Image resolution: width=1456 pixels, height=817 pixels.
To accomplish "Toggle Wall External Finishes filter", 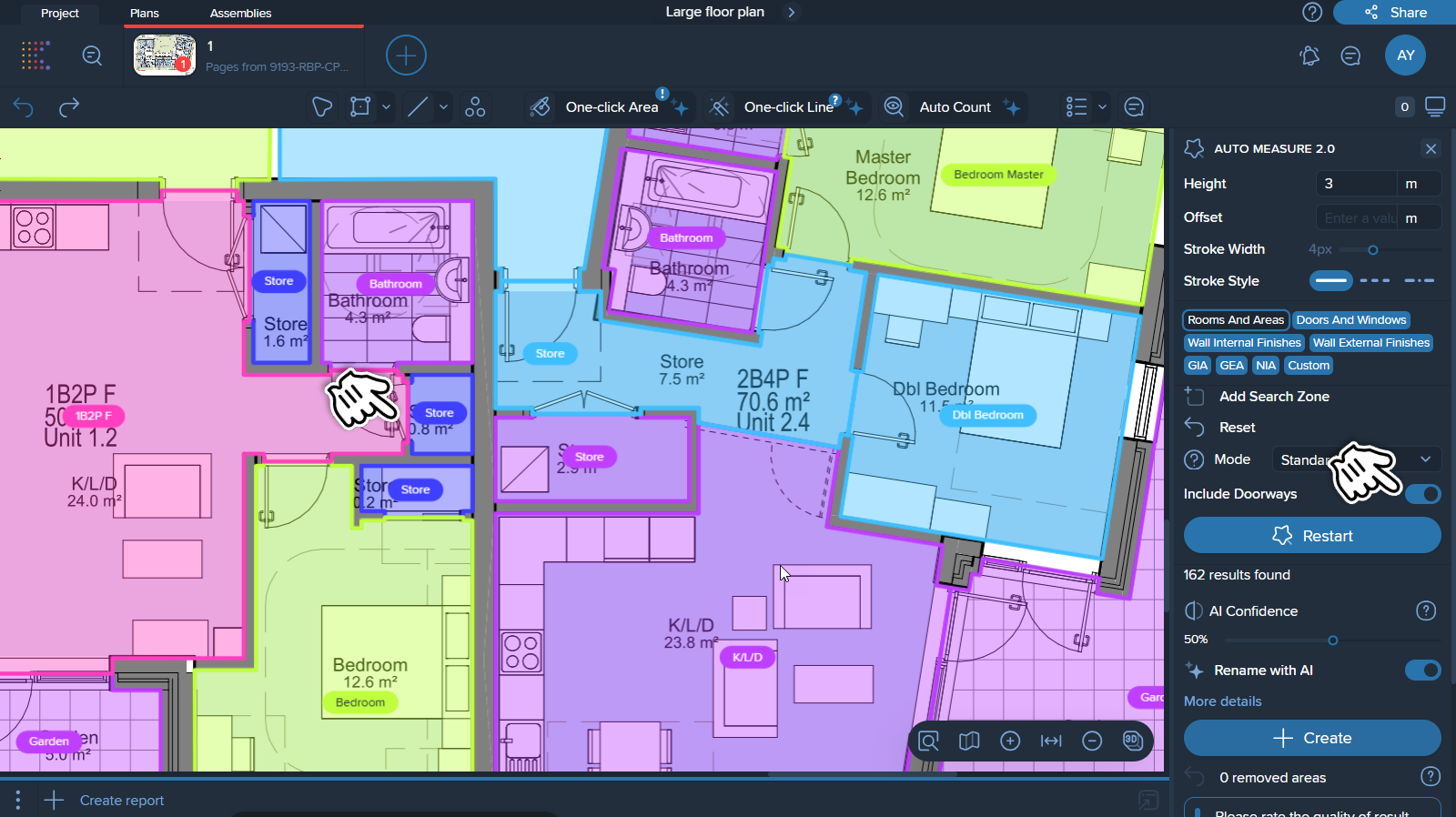I will [1371, 342].
